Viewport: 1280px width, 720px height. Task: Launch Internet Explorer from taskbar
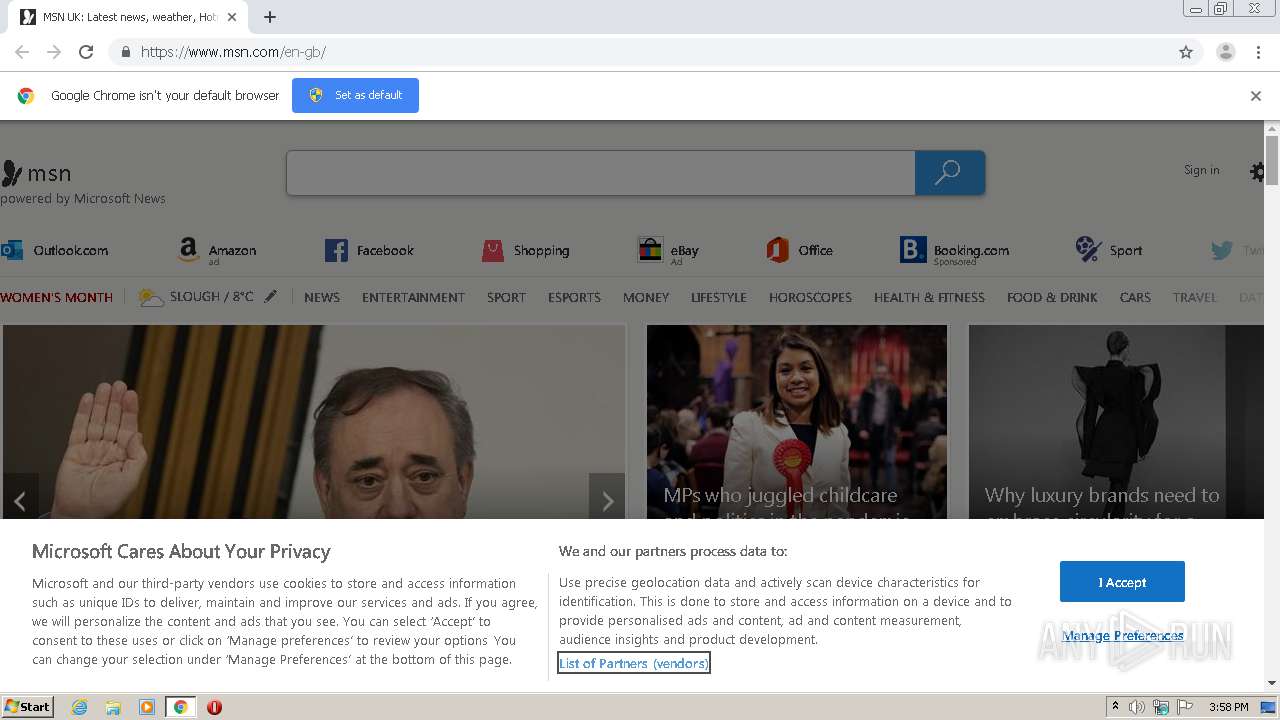coord(80,707)
